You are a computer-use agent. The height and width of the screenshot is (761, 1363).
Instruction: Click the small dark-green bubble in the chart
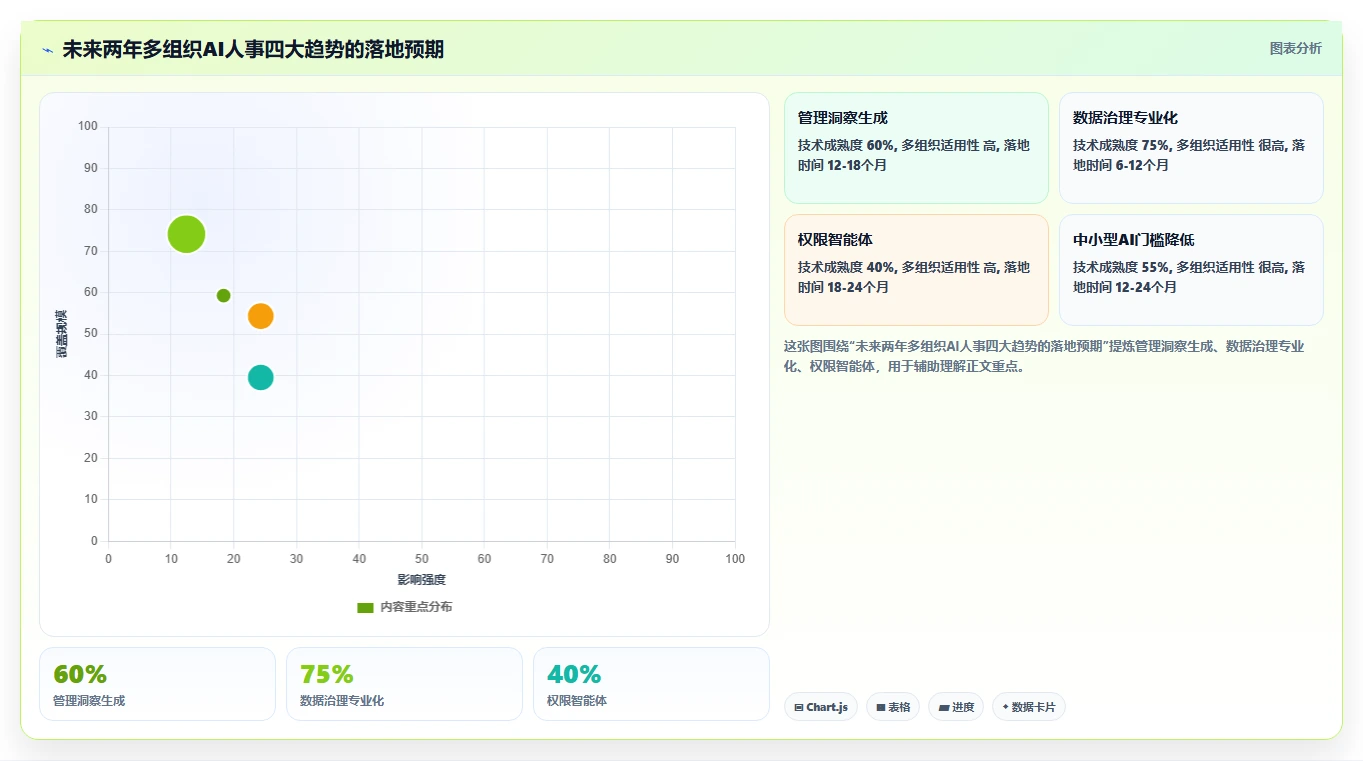coord(224,296)
